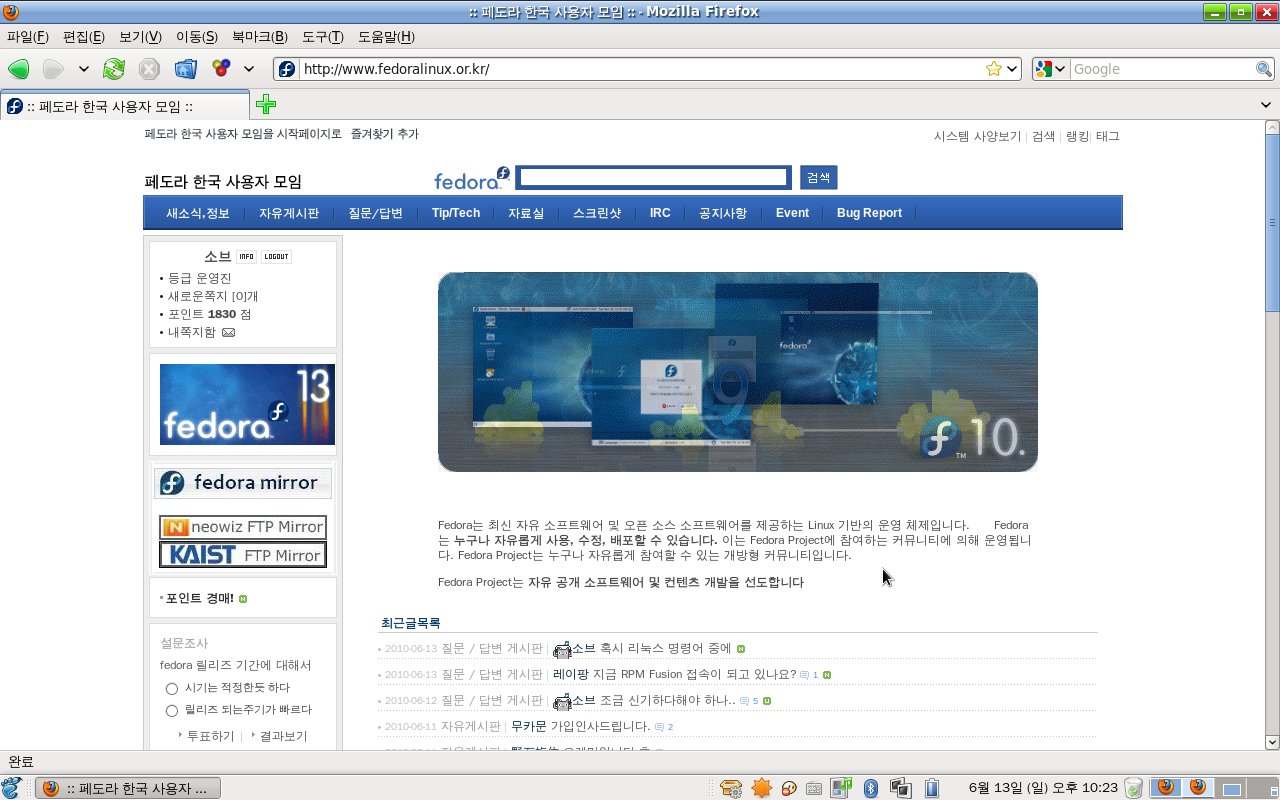Click the Fedora logo beside the search box
1280x800 pixels.
coord(472,179)
